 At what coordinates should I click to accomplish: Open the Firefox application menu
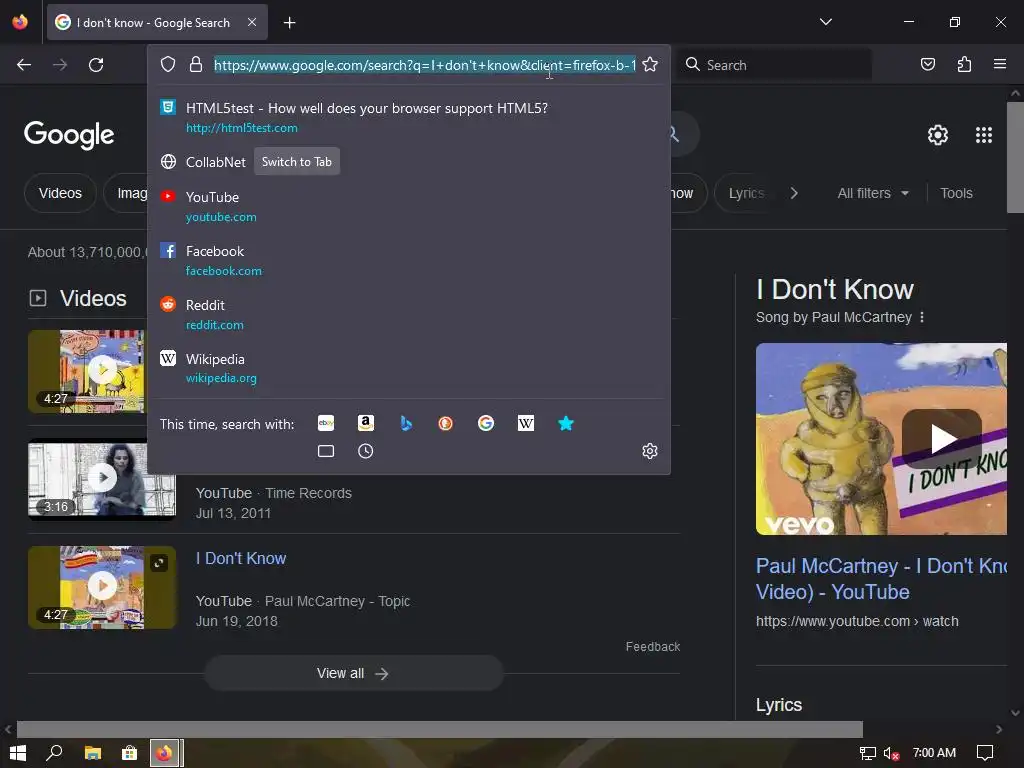1000,64
